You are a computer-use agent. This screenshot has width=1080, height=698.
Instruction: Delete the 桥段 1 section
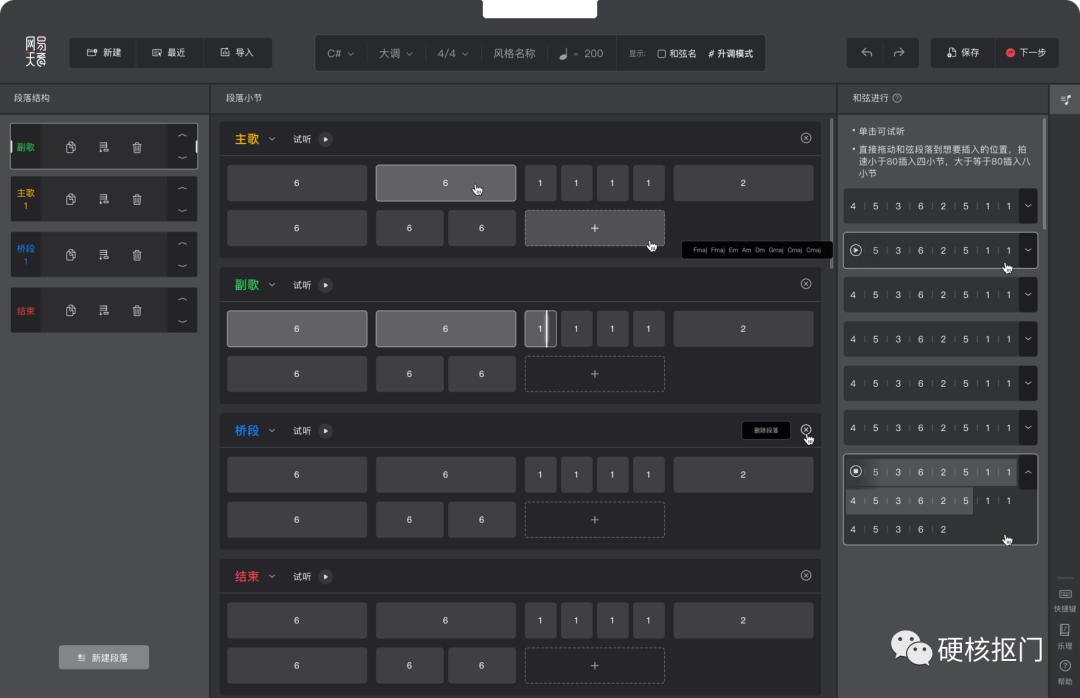click(x=137, y=255)
